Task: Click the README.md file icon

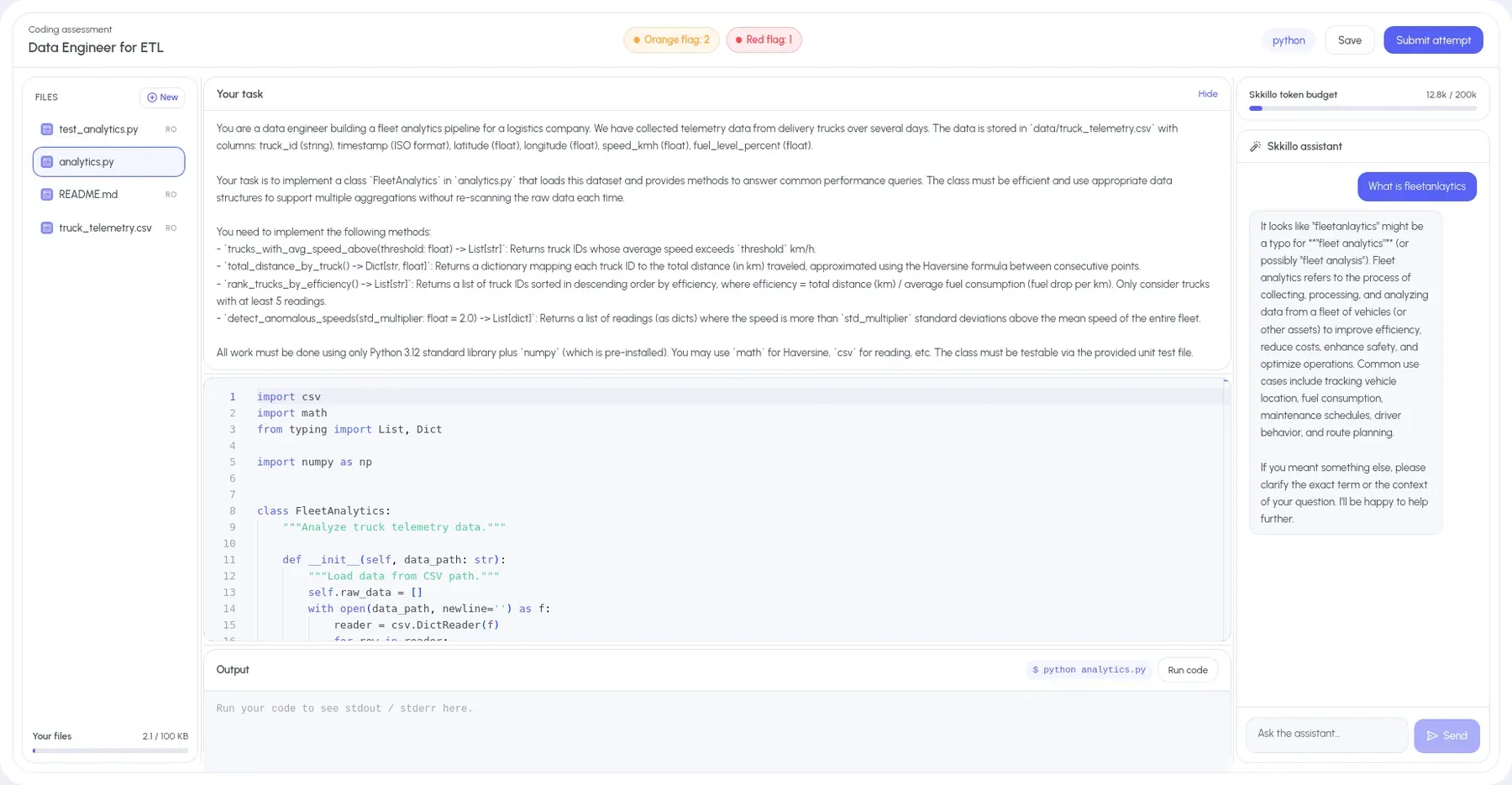Action: [x=47, y=195]
